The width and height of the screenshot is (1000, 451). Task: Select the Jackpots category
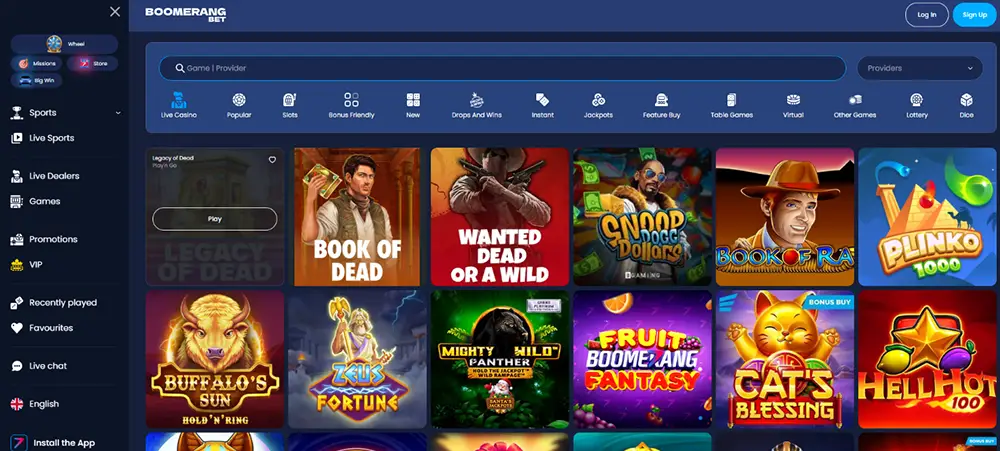point(598,105)
